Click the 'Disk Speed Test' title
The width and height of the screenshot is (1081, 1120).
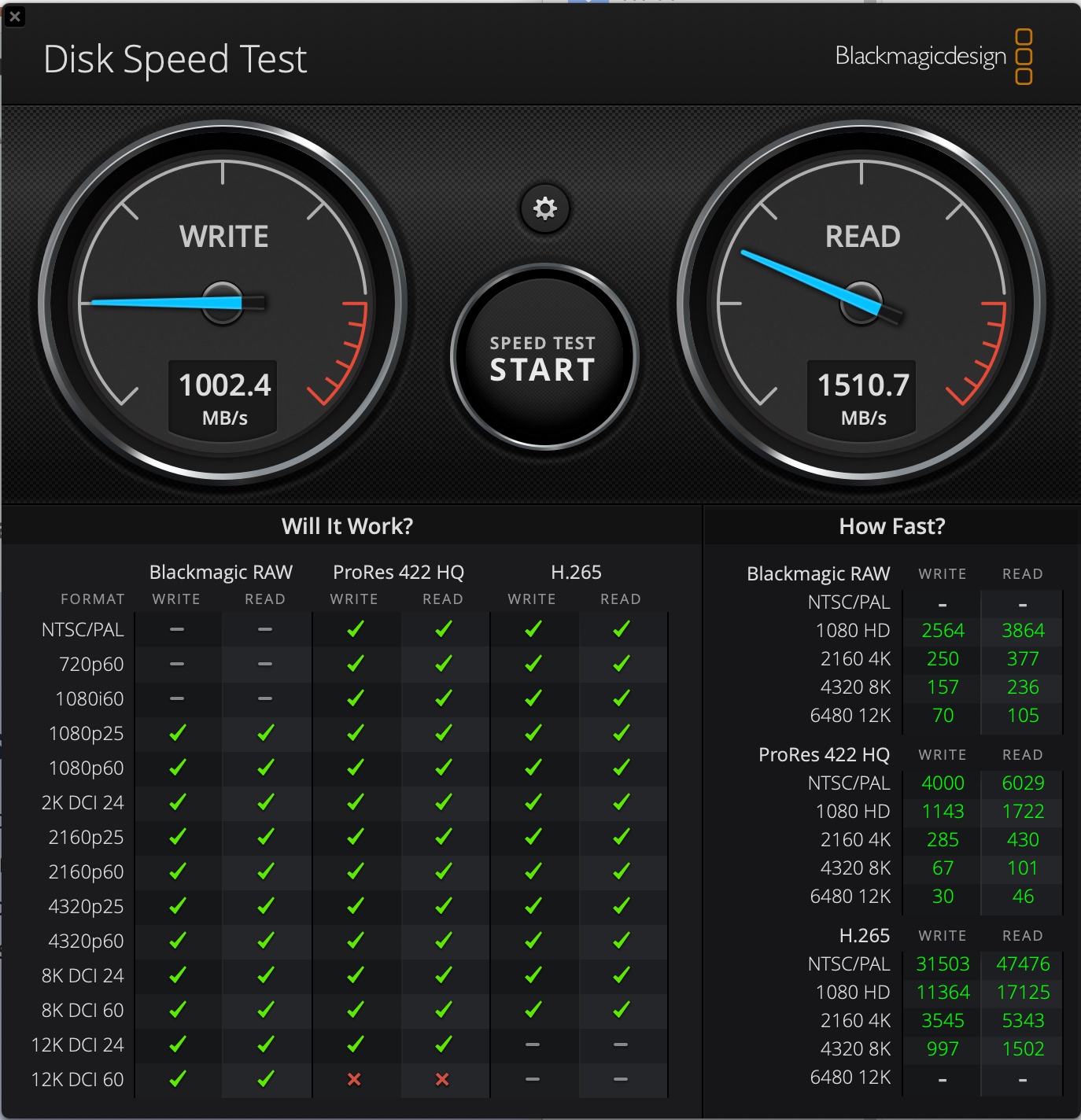point(175,60)
